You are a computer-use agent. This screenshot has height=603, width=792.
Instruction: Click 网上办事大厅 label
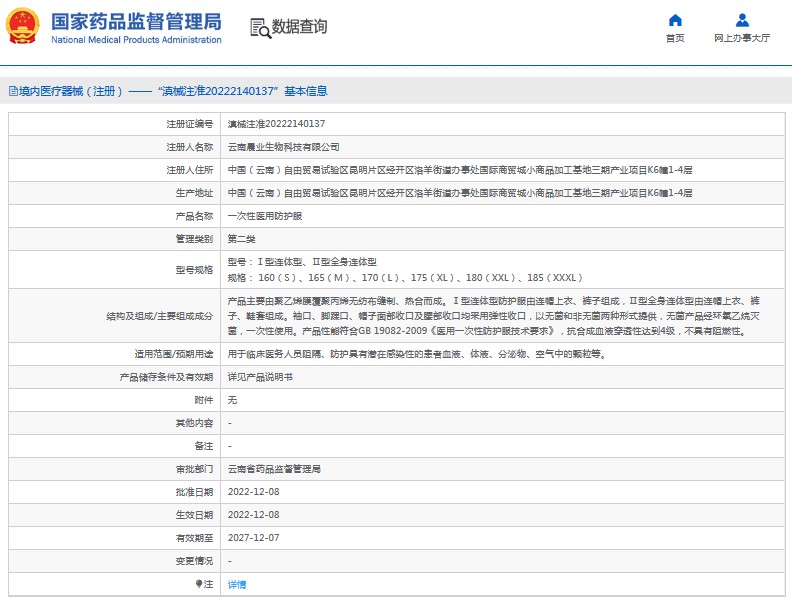(742, 38)
